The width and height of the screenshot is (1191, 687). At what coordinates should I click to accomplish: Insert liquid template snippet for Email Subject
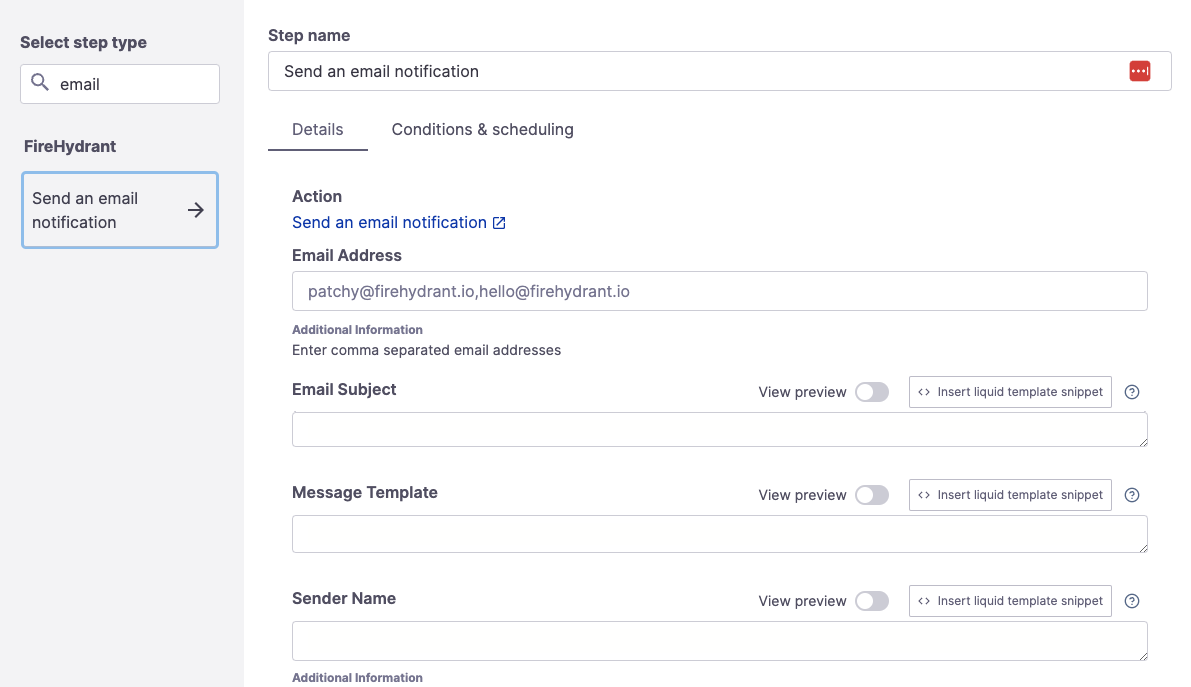click(1010, 392)
